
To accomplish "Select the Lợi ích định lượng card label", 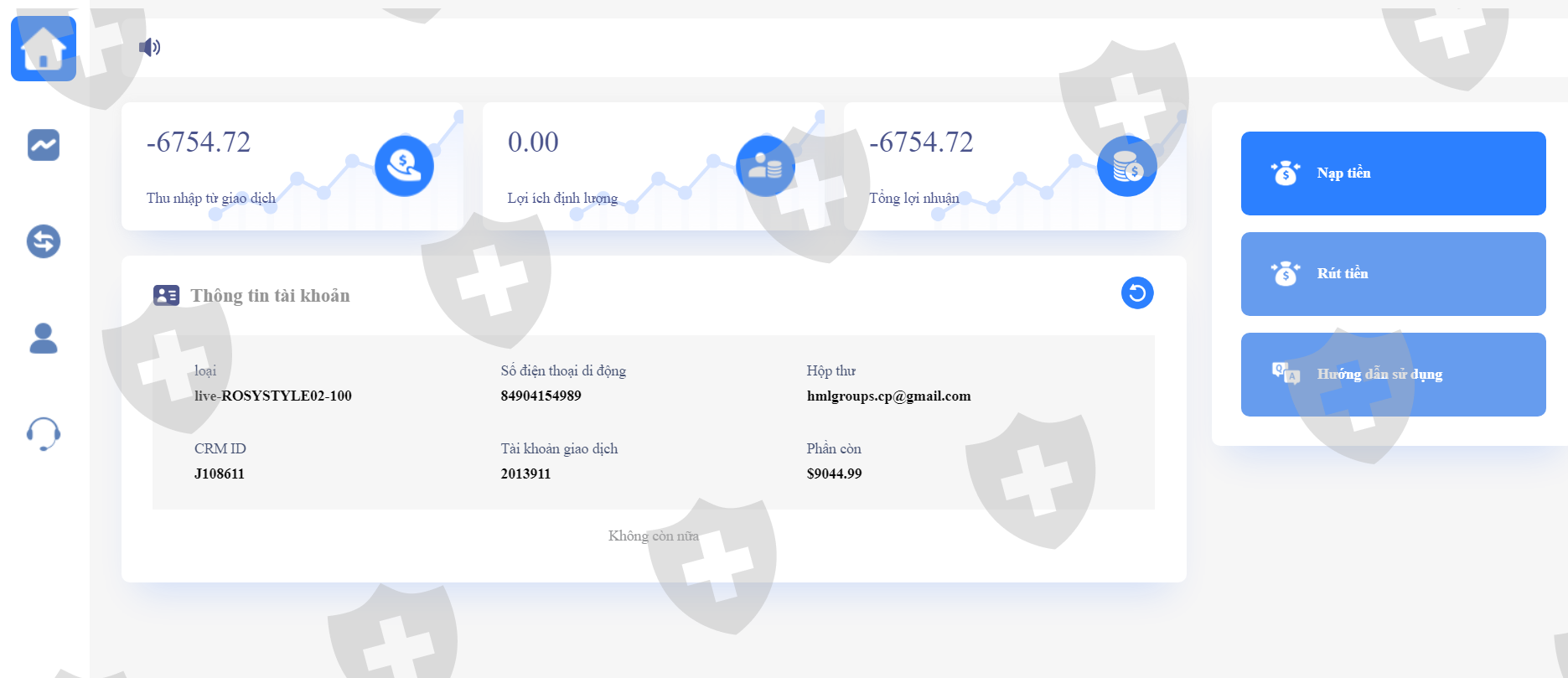I will [x=562, y=198].
